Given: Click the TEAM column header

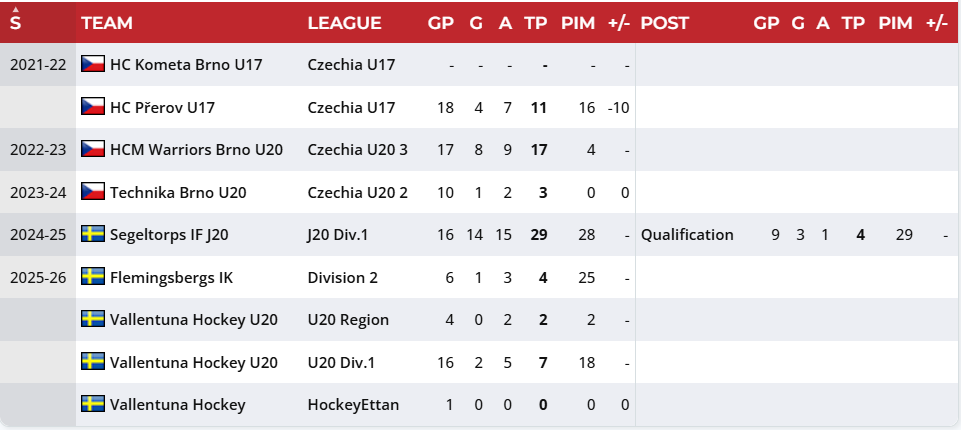Looking at the screenshot, I should coord(107,23).
